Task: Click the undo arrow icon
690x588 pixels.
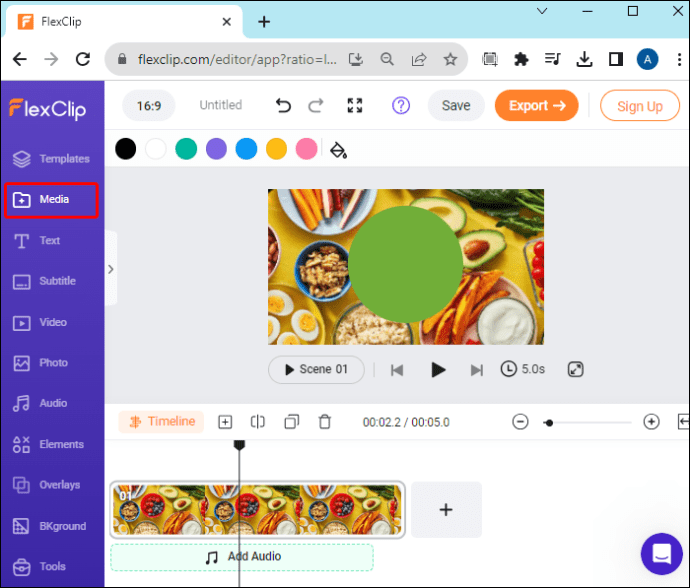Action: click(283, 106)
